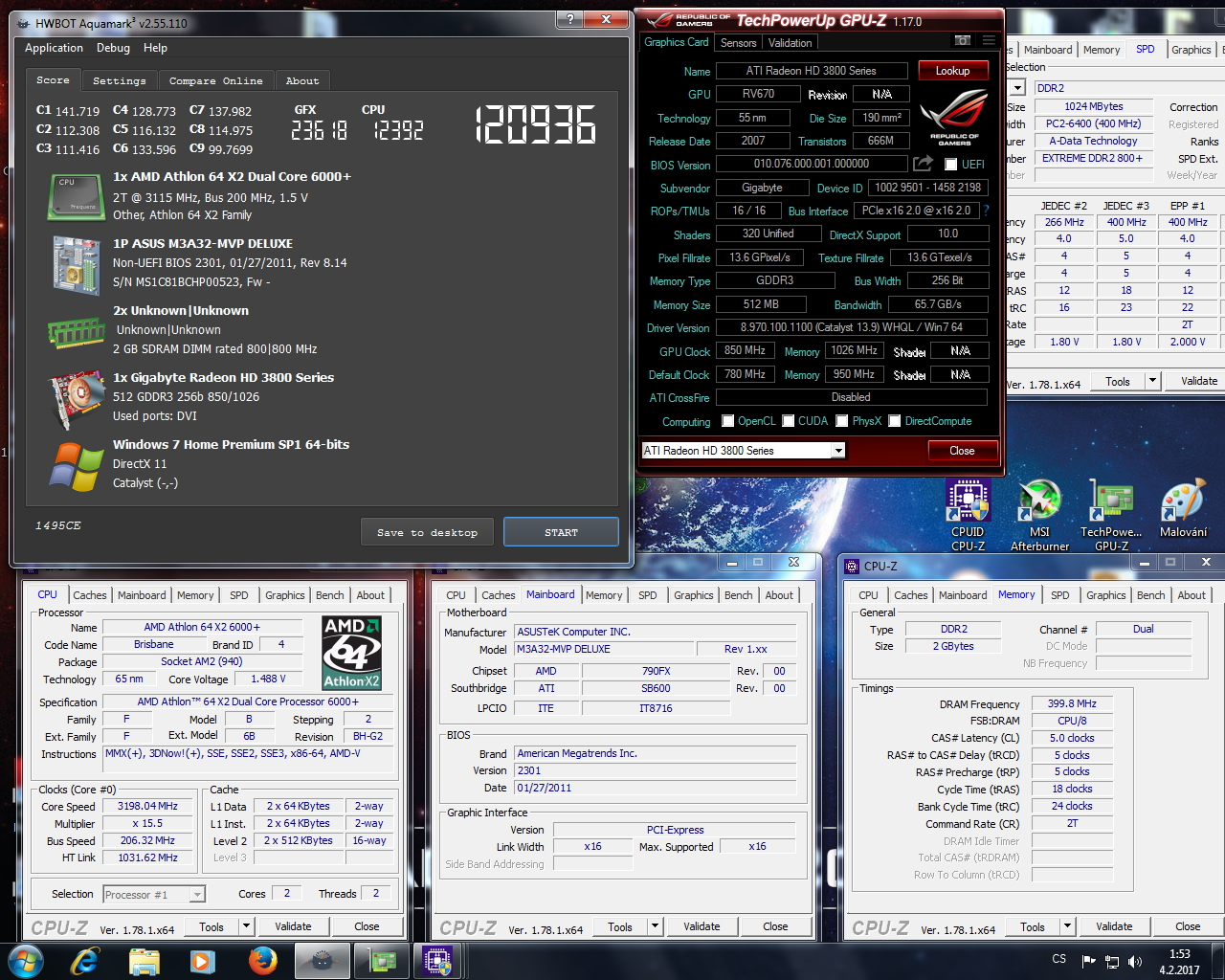Select the HWBOT Aquamark taskbar button
This screenshot has height=980, width=1225.
(x=323, y=961)
